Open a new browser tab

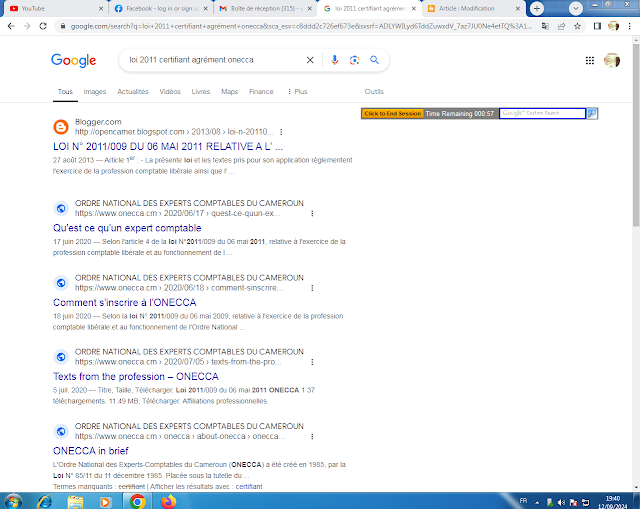click(x=537, y=8)
